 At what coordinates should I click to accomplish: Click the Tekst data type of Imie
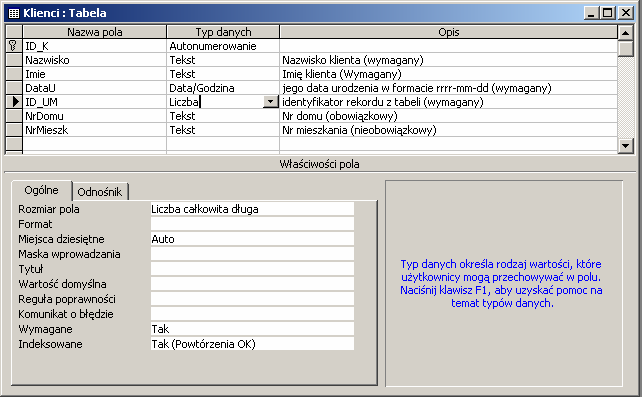tap(223, 74)
